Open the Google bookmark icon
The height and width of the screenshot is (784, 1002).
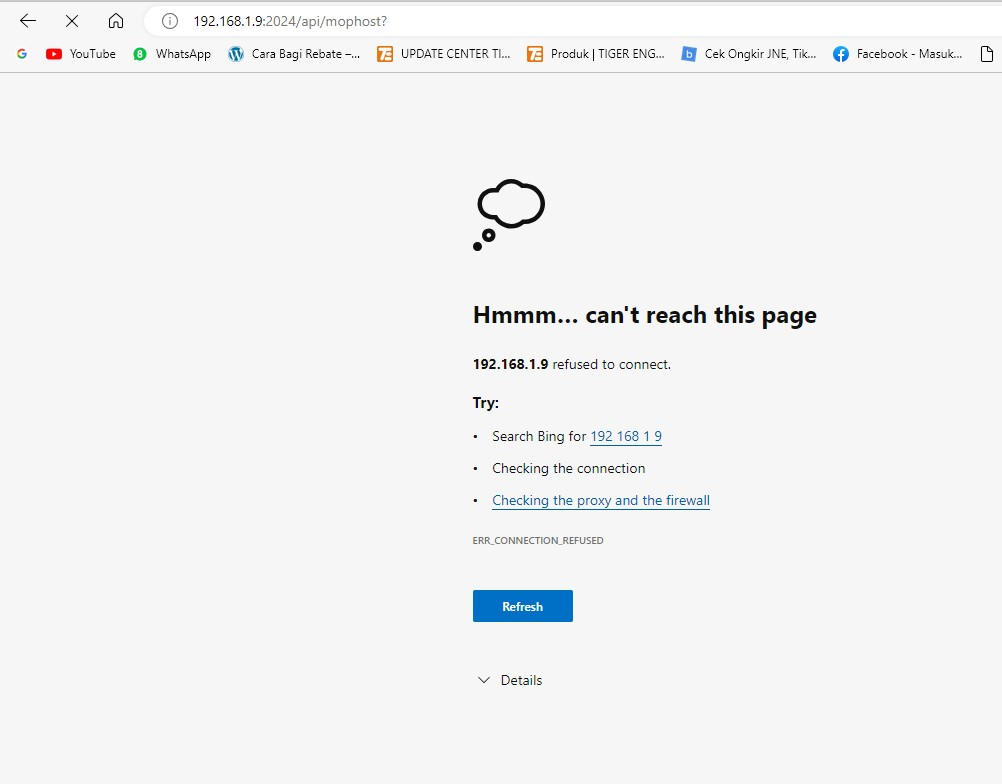pyautogui.click(x=22, y=54)
